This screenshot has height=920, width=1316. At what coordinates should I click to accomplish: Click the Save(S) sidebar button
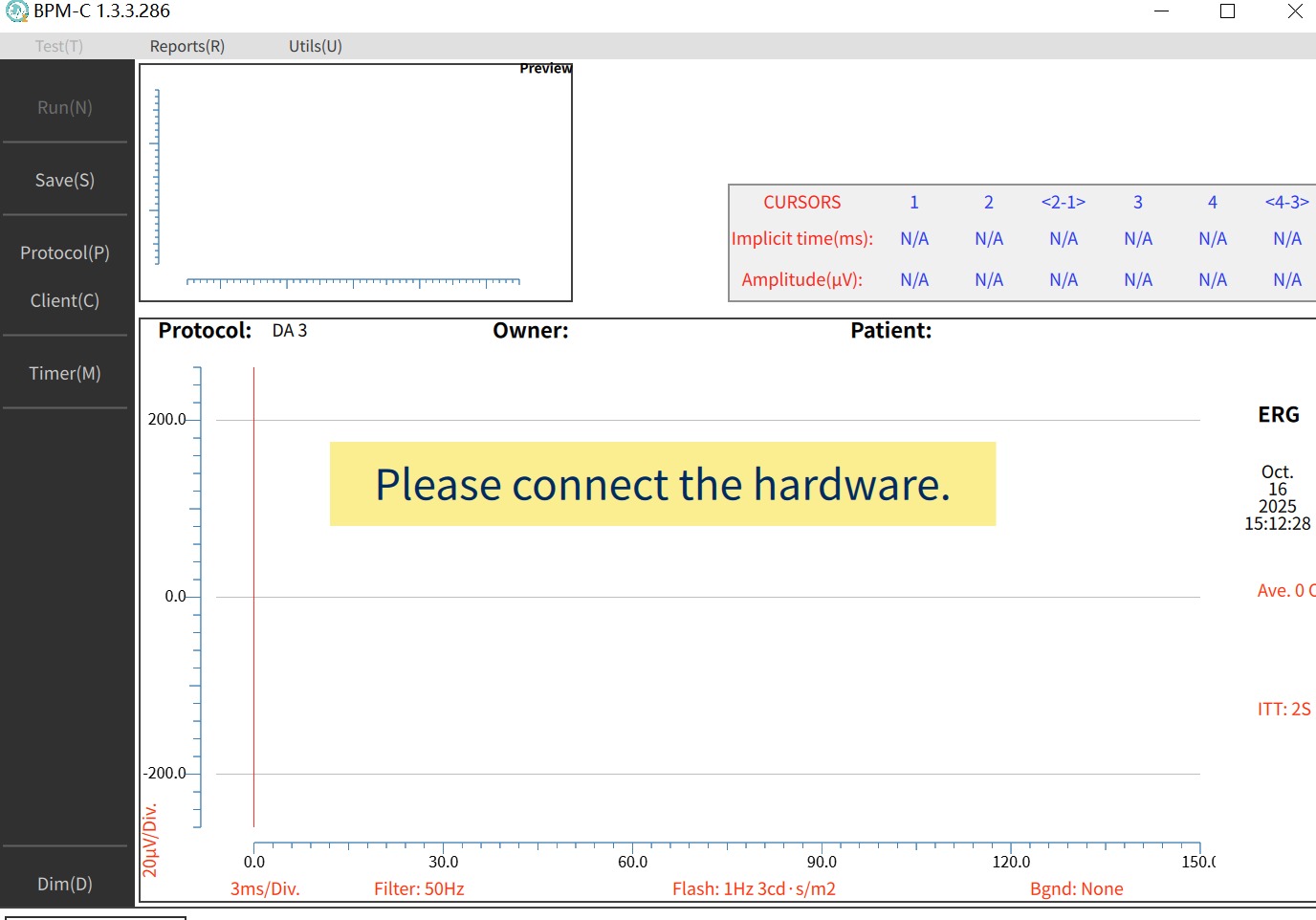[x=65, y=180]
